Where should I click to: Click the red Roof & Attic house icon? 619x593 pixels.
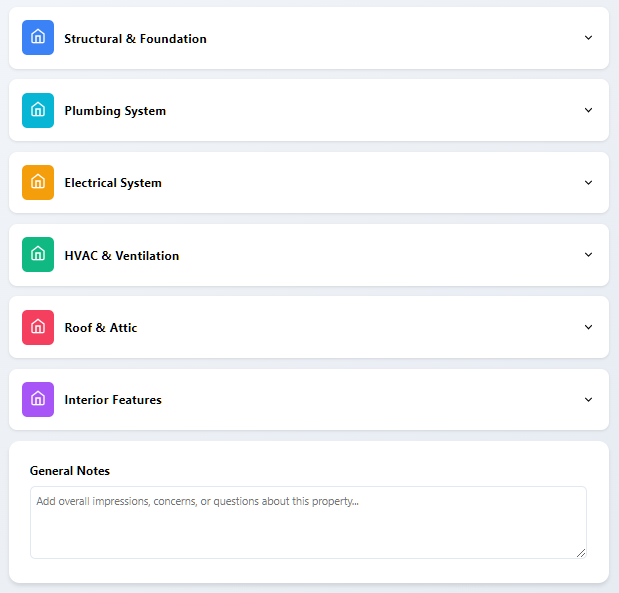38,327
